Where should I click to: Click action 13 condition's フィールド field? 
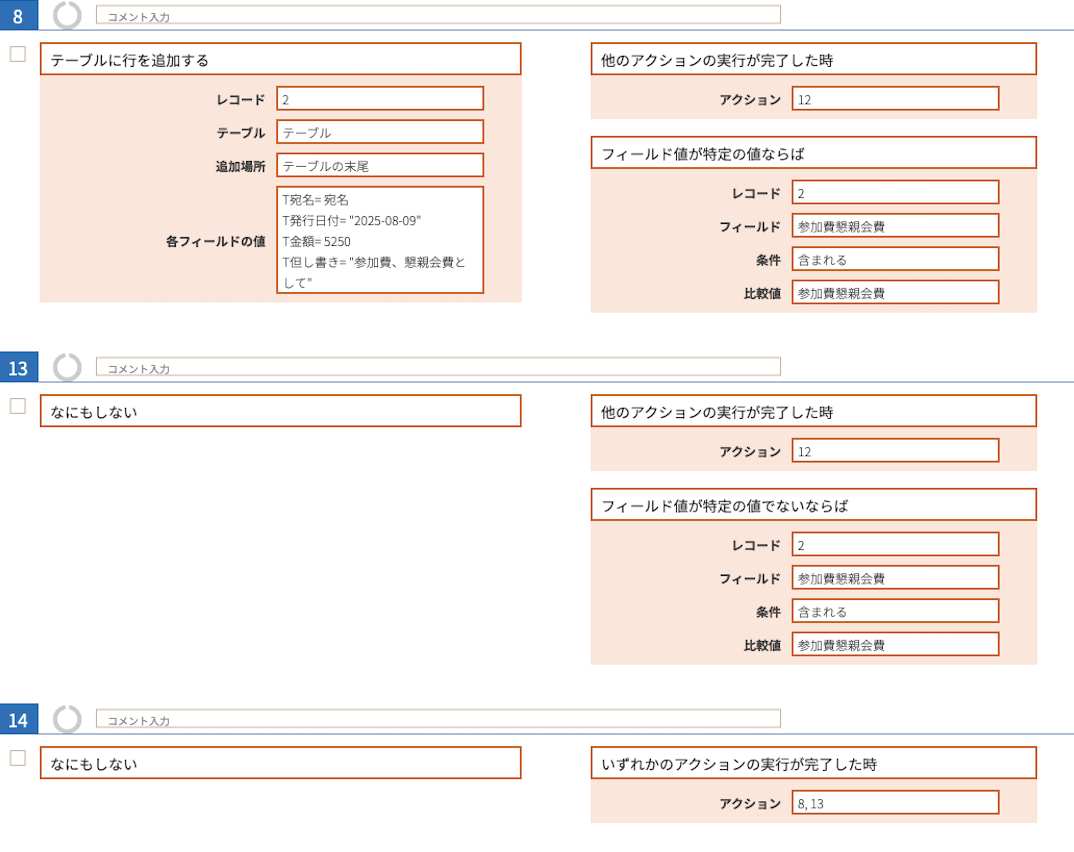[895, 578]
